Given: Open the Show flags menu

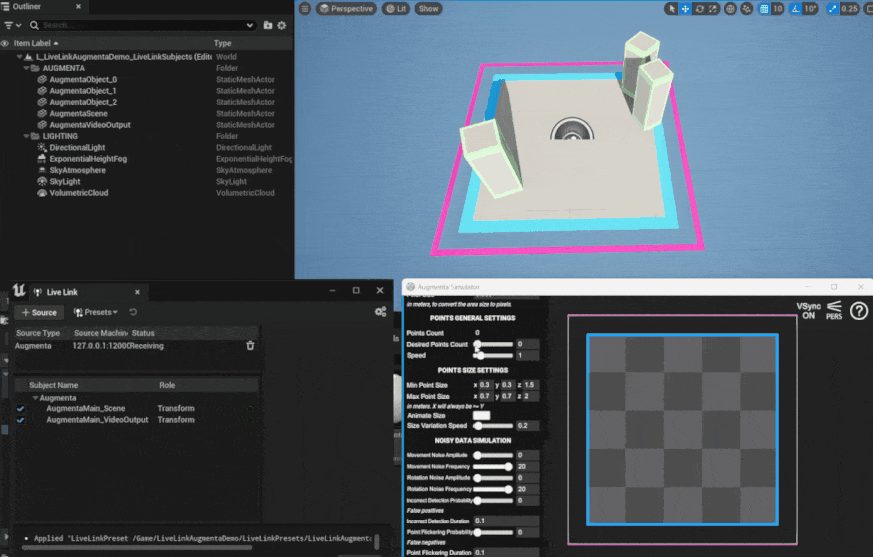Looking at the screenshot, I should pyautogui.click(x=429, y=8).
